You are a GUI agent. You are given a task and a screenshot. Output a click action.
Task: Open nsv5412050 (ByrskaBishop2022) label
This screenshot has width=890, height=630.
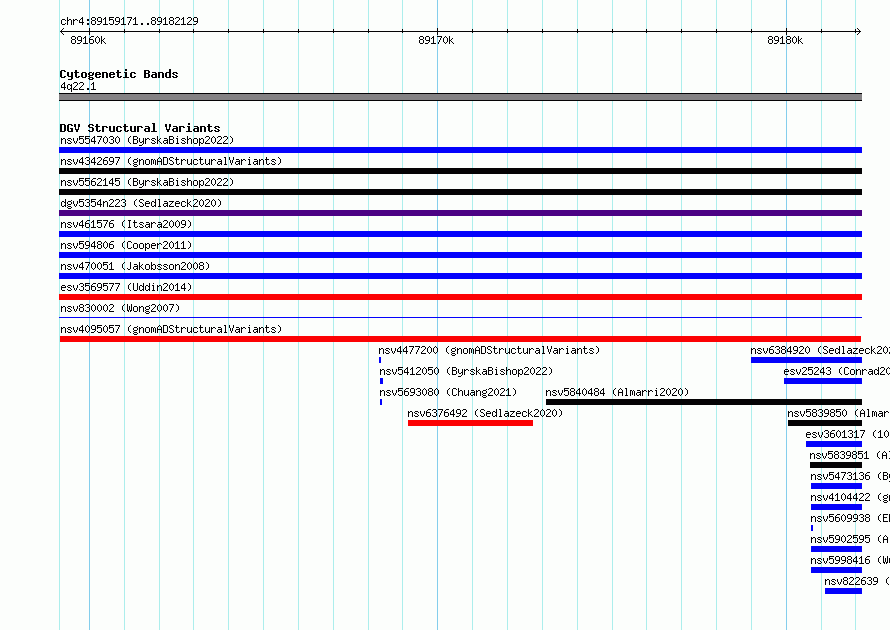[466, 371]
